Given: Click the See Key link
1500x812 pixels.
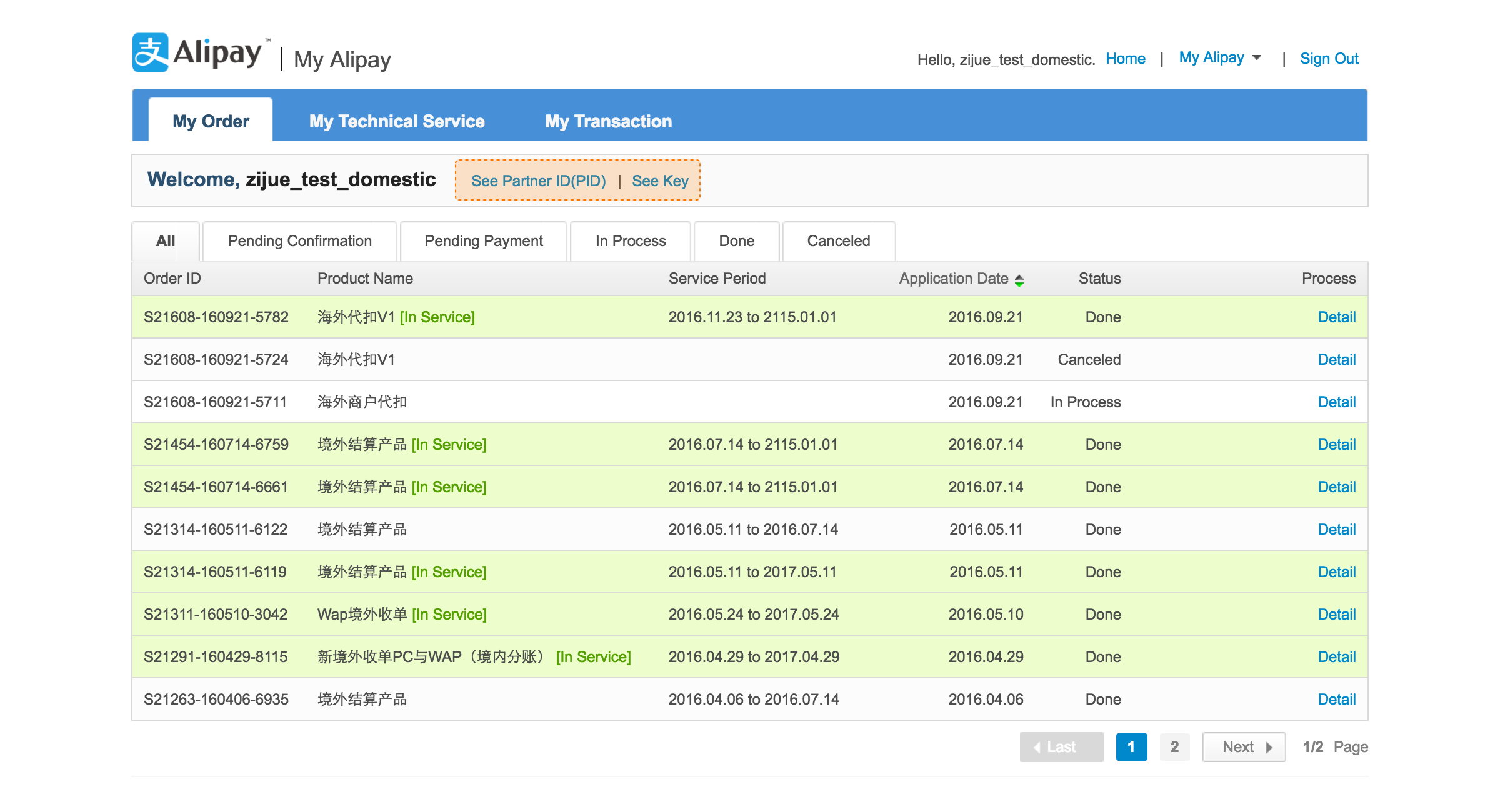Looking at the screenshot, I should pos(660,181).
